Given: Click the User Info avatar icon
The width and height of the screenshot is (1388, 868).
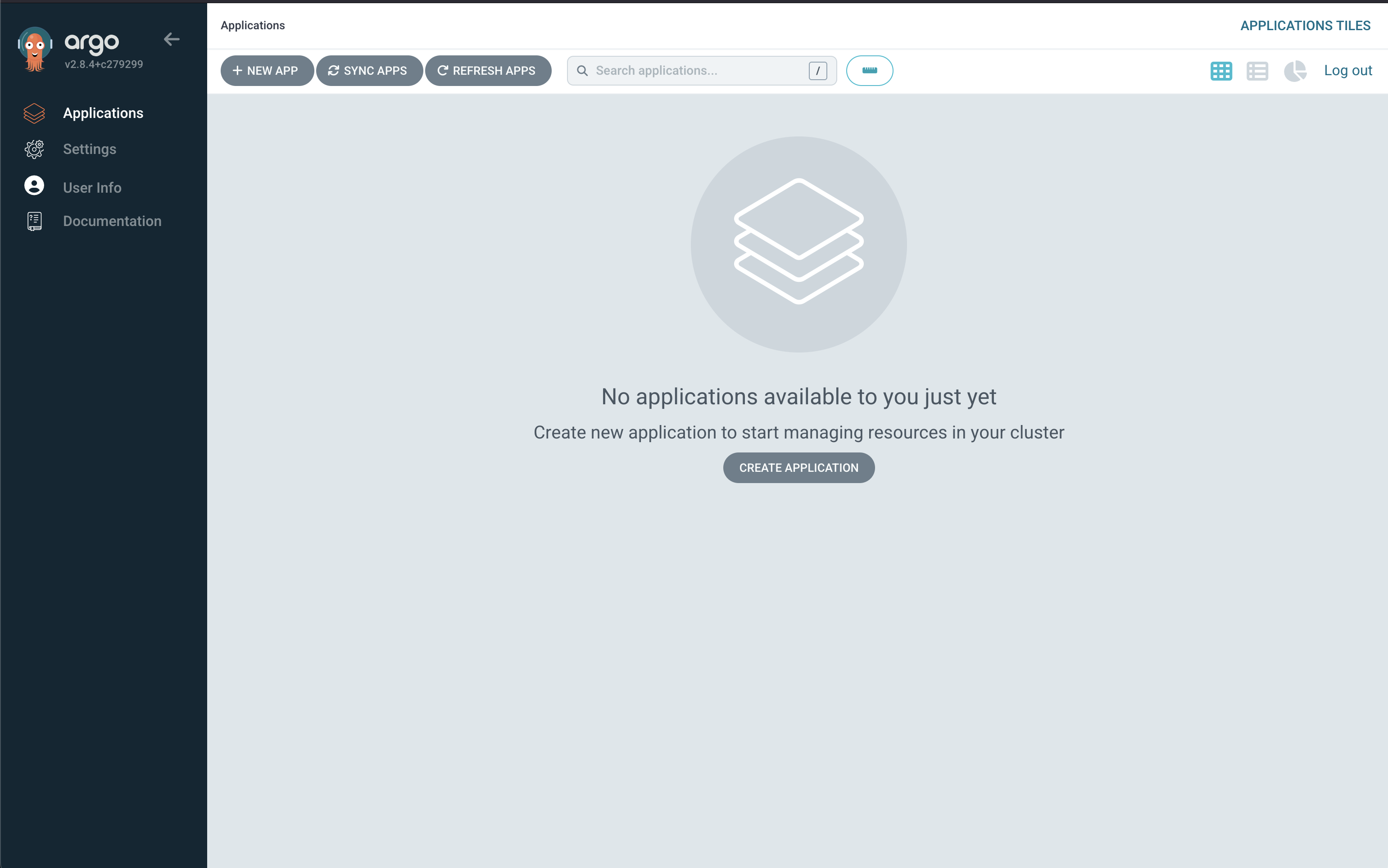Looking at the screenshot, I should [34, 185].
